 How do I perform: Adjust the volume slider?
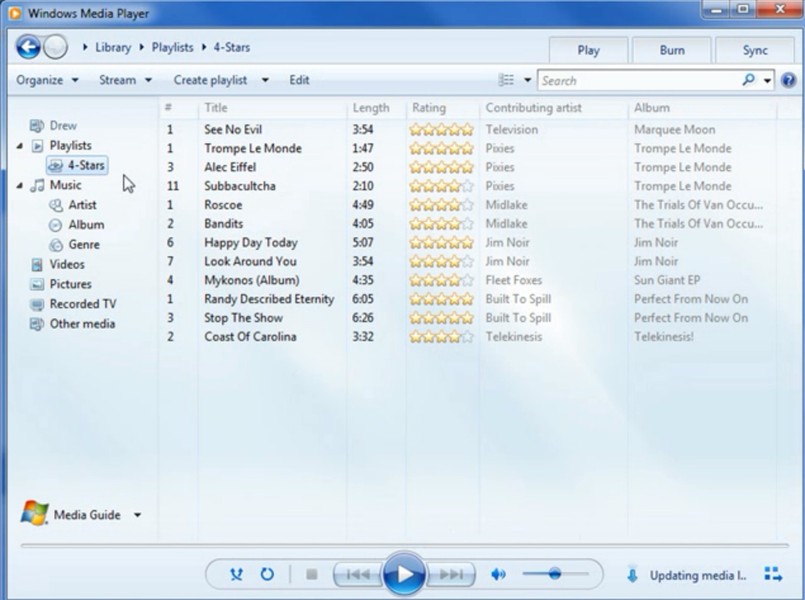[x=555, y=574]
